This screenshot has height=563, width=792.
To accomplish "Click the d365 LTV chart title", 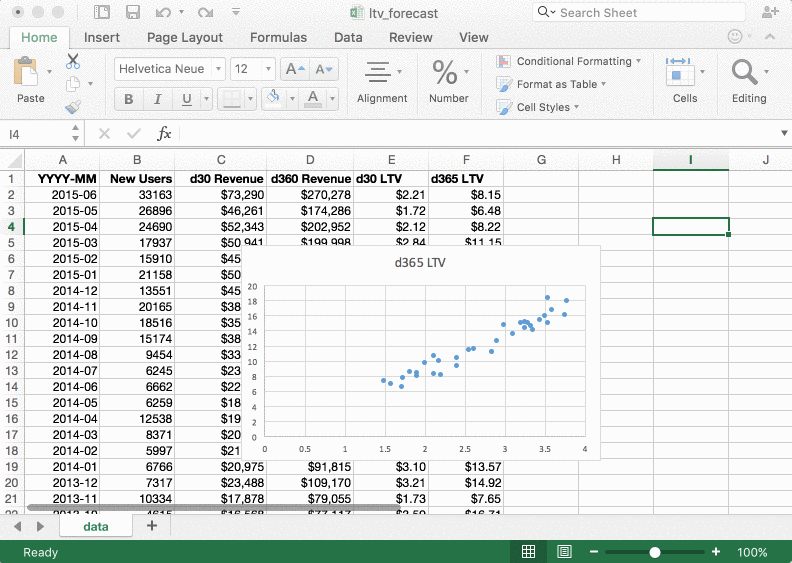I will (x=420, y=263).
